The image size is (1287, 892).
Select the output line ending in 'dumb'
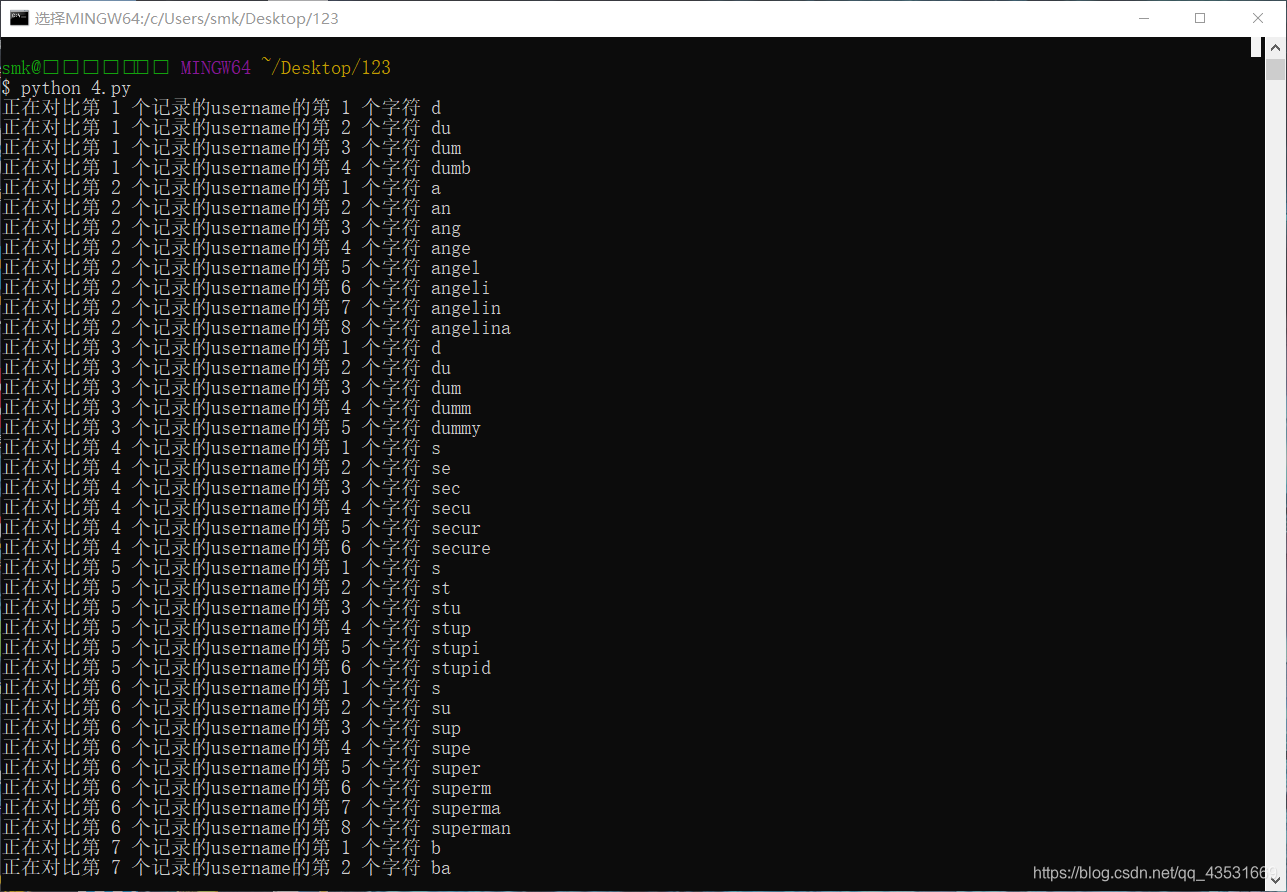point(236,168)
